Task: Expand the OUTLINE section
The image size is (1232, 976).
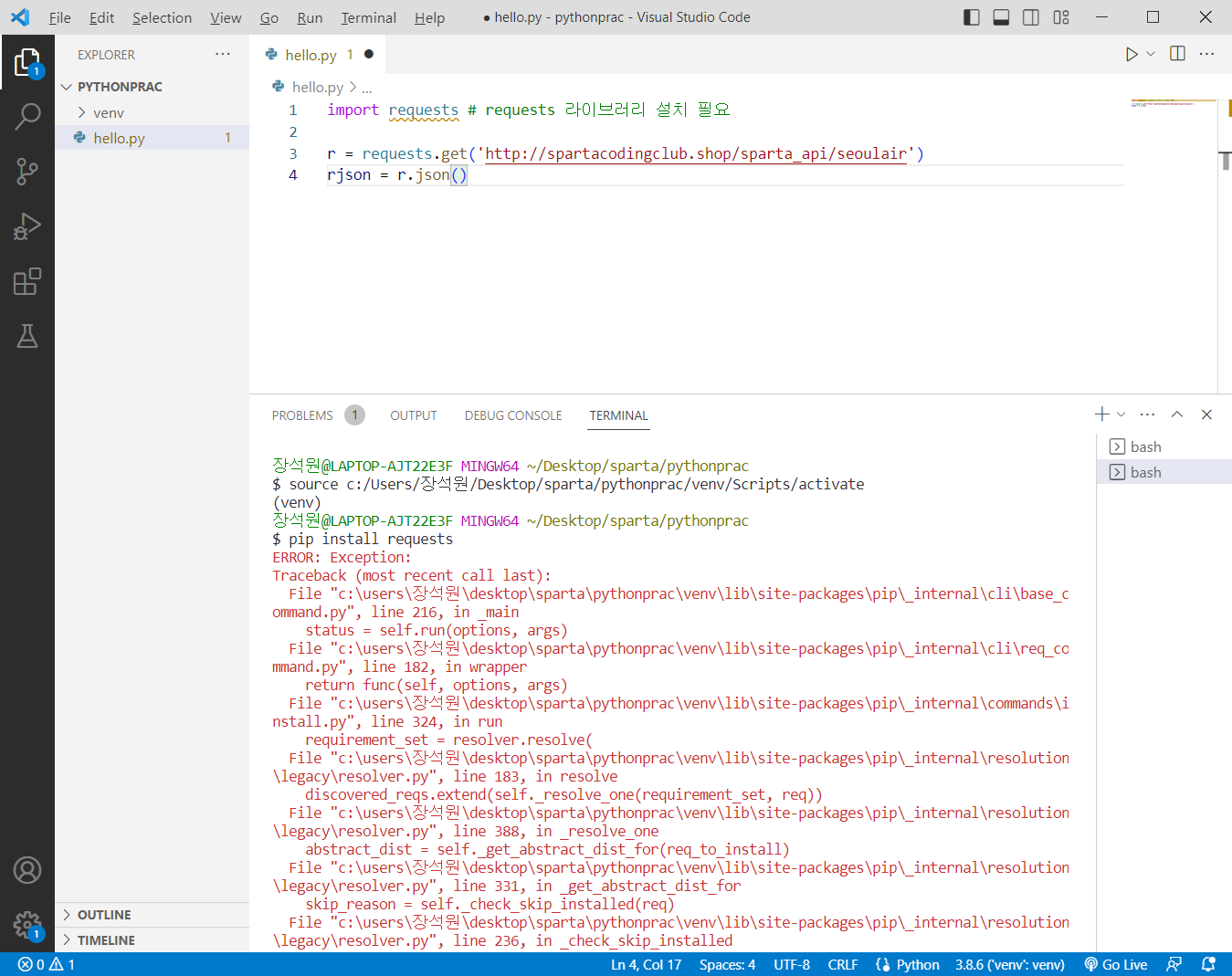Action: 152,915
